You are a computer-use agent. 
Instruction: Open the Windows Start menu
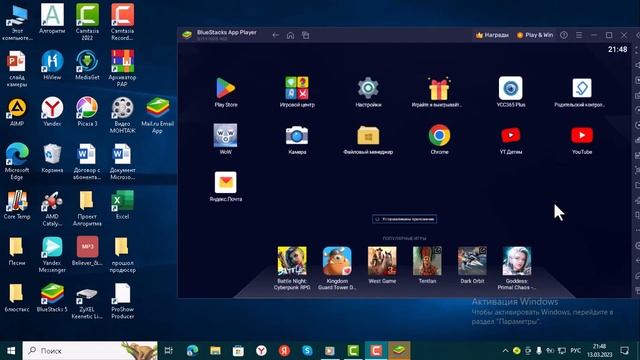coord(11,351)
